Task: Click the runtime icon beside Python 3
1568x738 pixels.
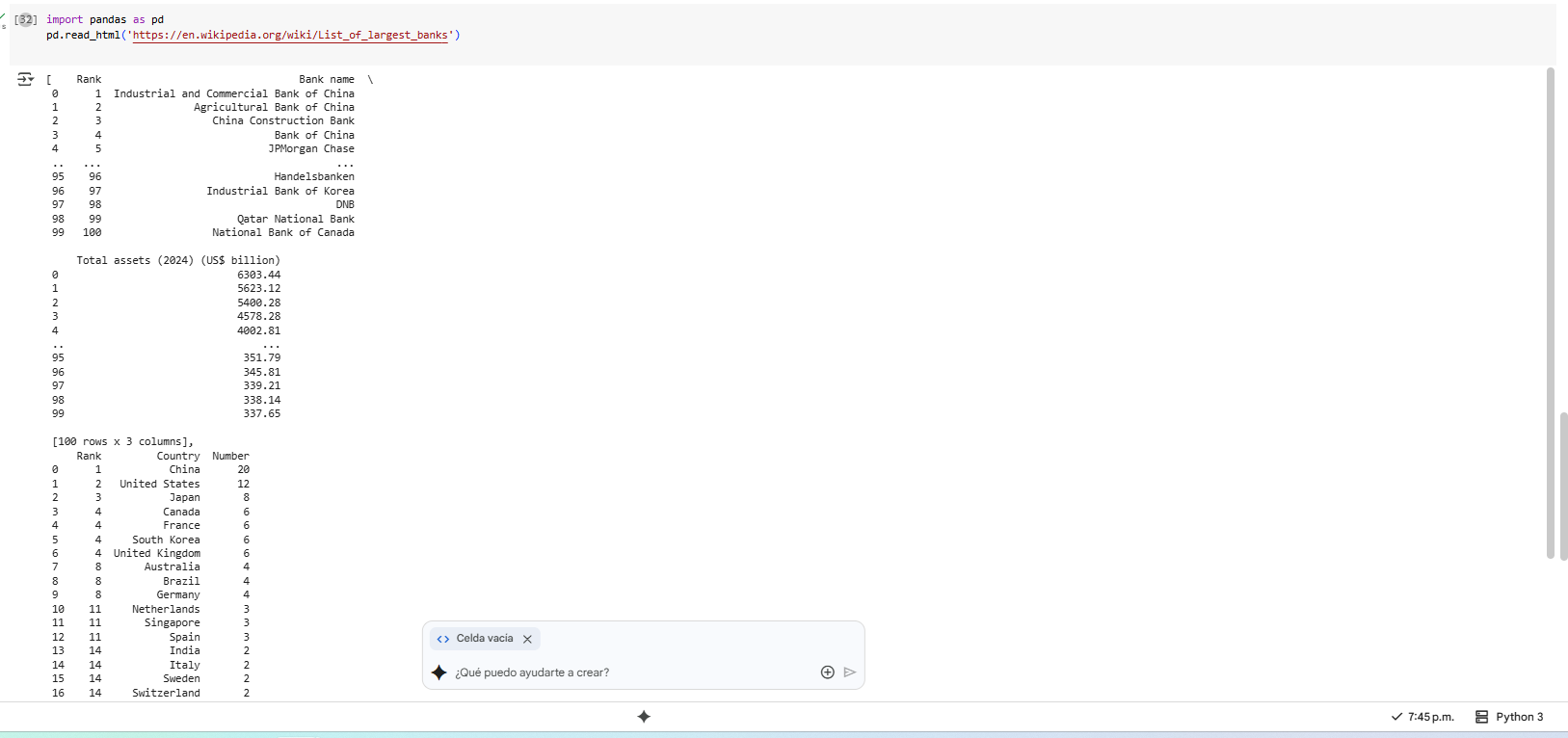Action: pos(1482,717)
